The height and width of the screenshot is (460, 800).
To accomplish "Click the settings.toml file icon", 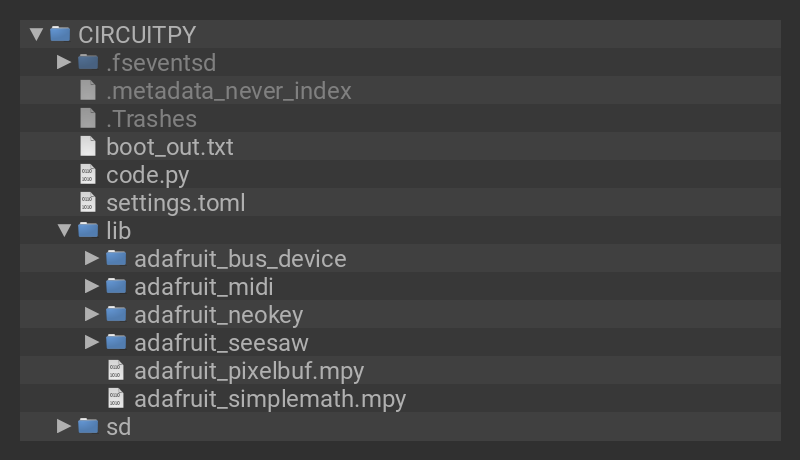I will [x=88, y=202].
